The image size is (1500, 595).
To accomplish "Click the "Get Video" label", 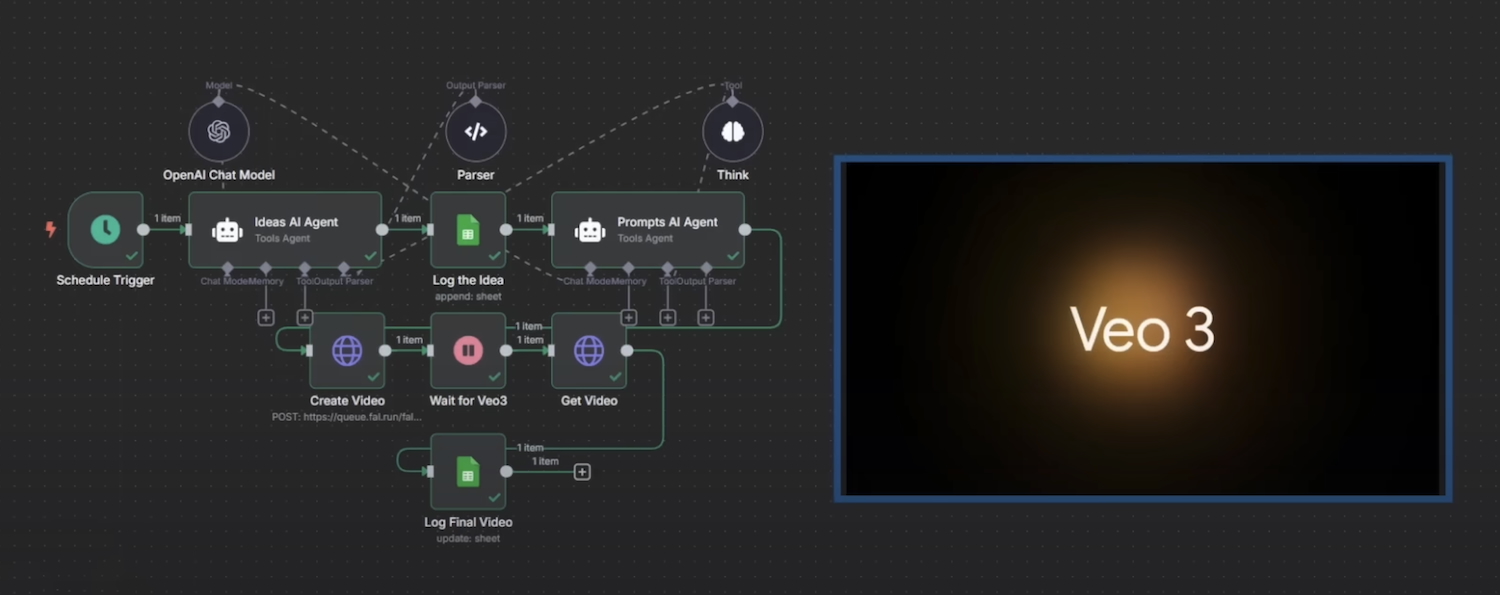I will click(x=589, y=401).
